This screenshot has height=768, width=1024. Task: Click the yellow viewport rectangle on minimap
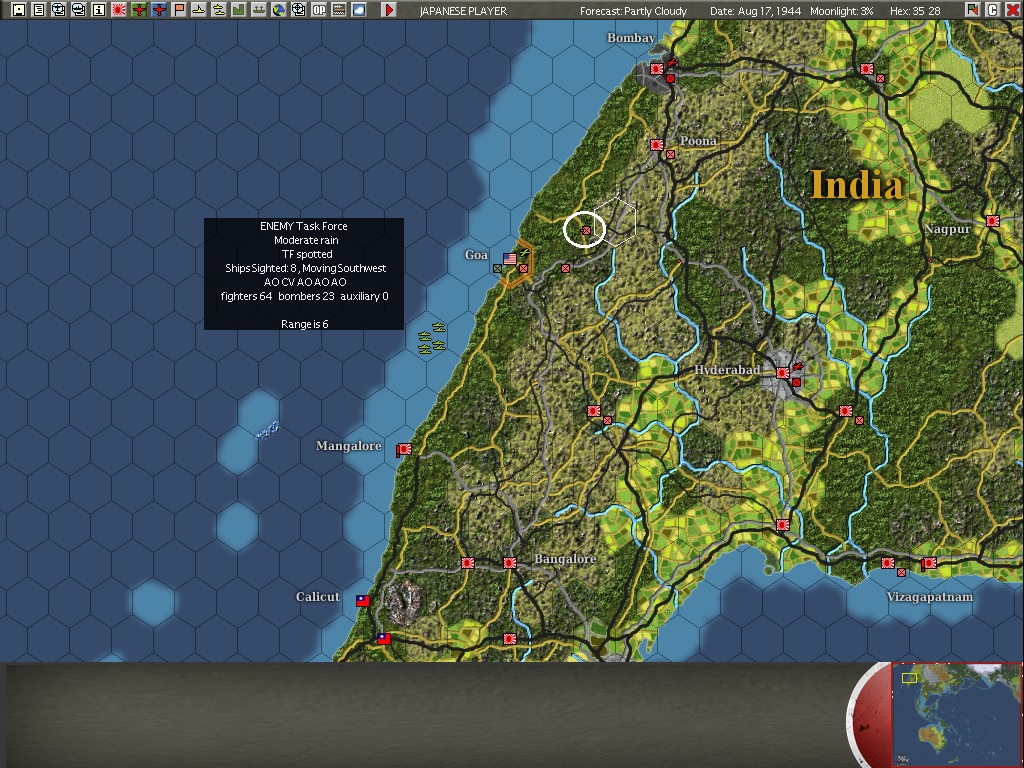click(909, 679)
